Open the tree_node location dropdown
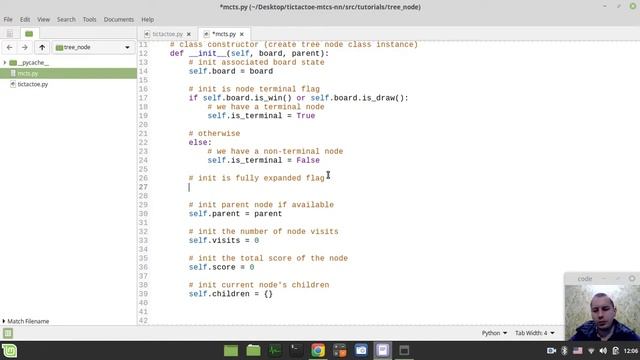 point(93,47)
